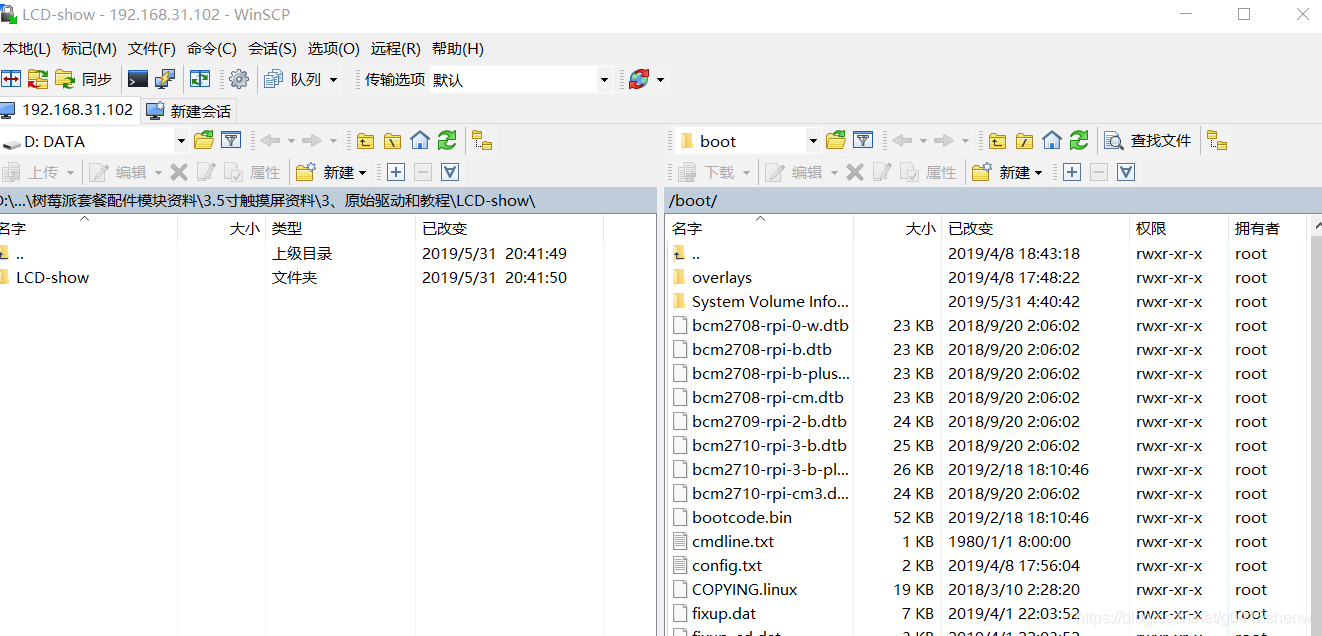Open session in PuTTY icon
Viewport: 1322px width, 636px height.
(x=165, y=79)
